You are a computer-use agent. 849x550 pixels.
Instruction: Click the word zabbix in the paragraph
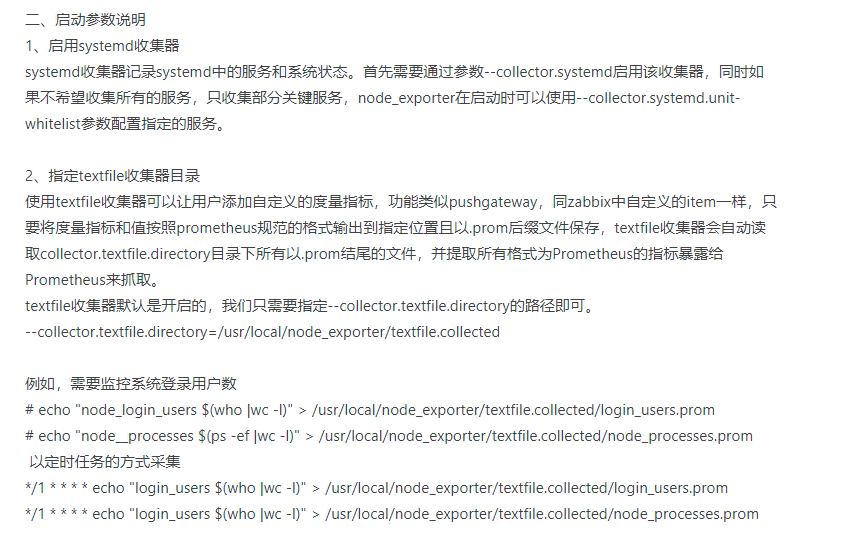click(589, 202)
